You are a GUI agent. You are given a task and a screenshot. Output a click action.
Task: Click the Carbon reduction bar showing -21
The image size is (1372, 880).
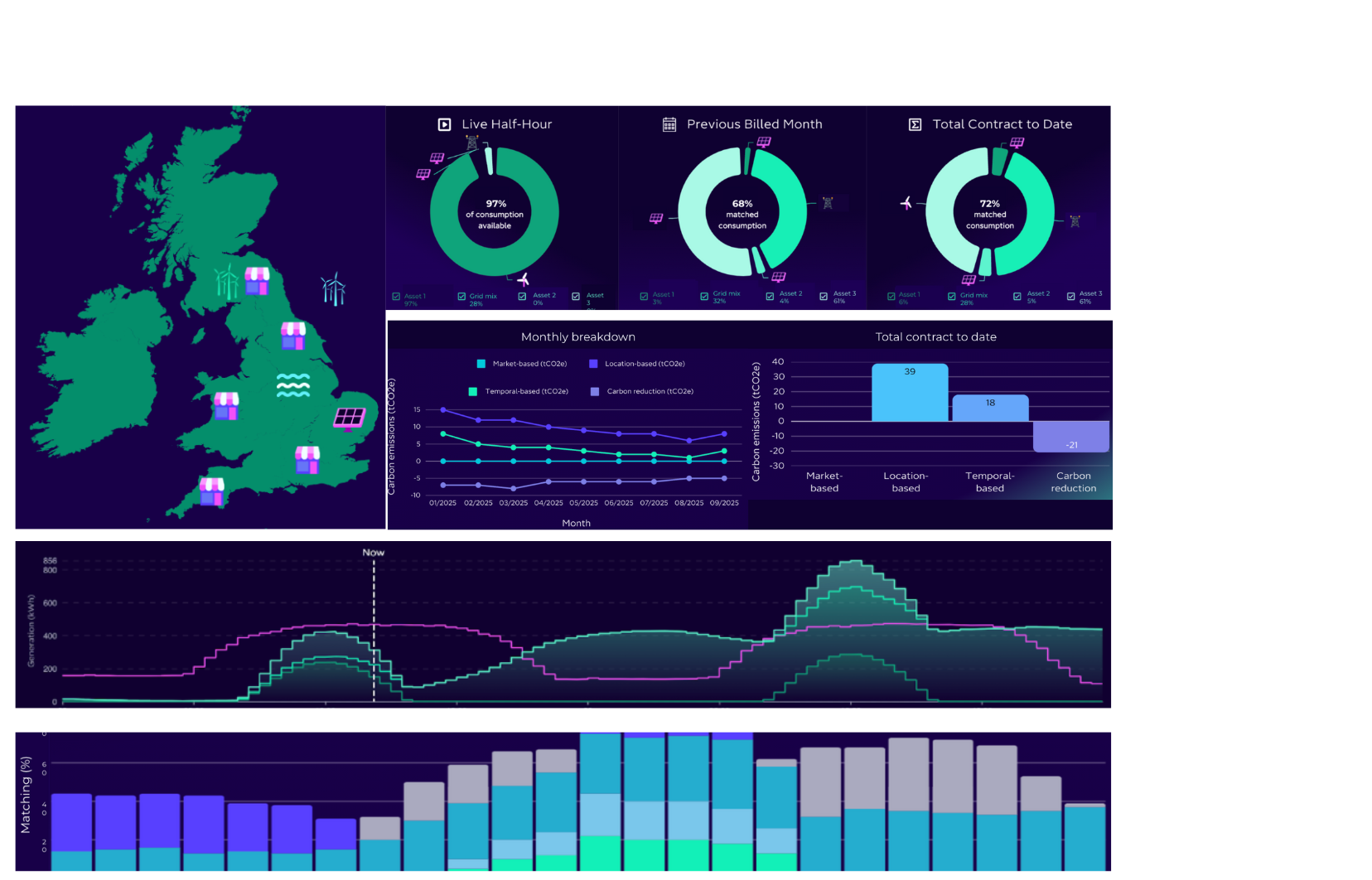click(x=1073, y=435)
